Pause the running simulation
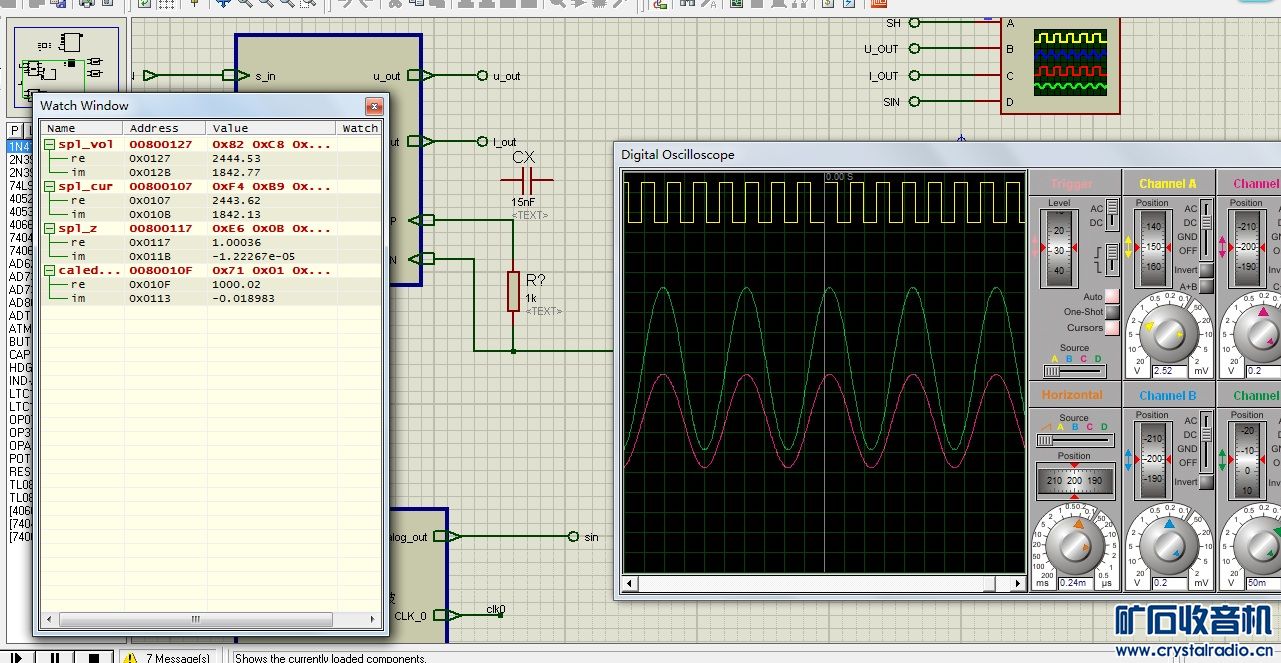 (x=55, y=657)
